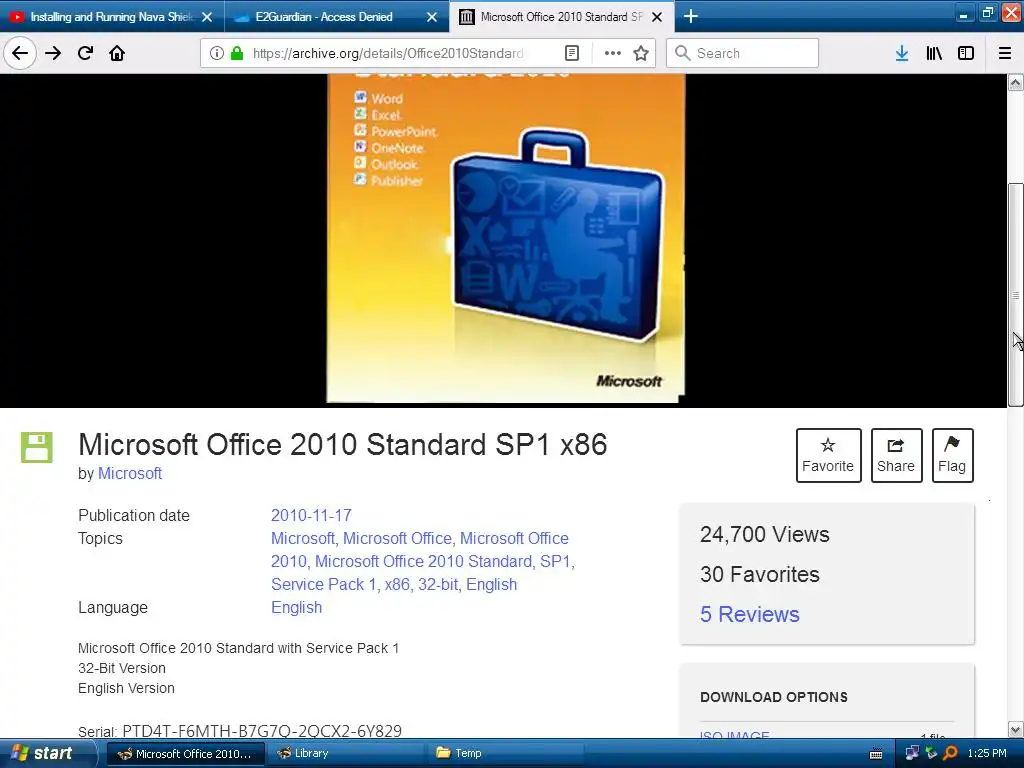Click the page scrollbar thumb
The image size is (1024, 768).
tap(1016, 295)
